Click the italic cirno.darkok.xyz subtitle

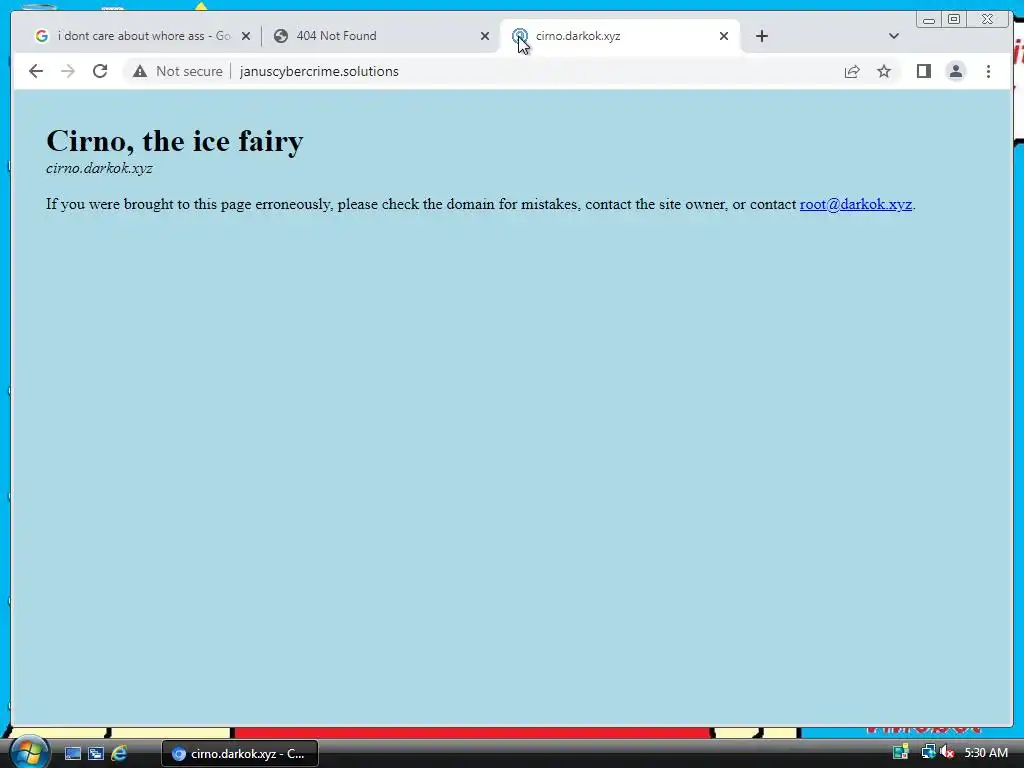point(99,168)
